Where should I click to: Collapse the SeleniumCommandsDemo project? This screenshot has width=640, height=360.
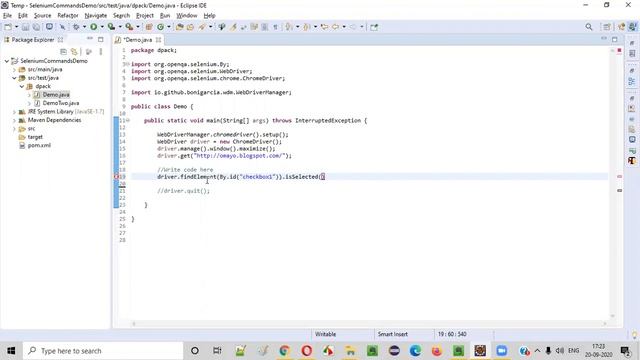(7, 61)
